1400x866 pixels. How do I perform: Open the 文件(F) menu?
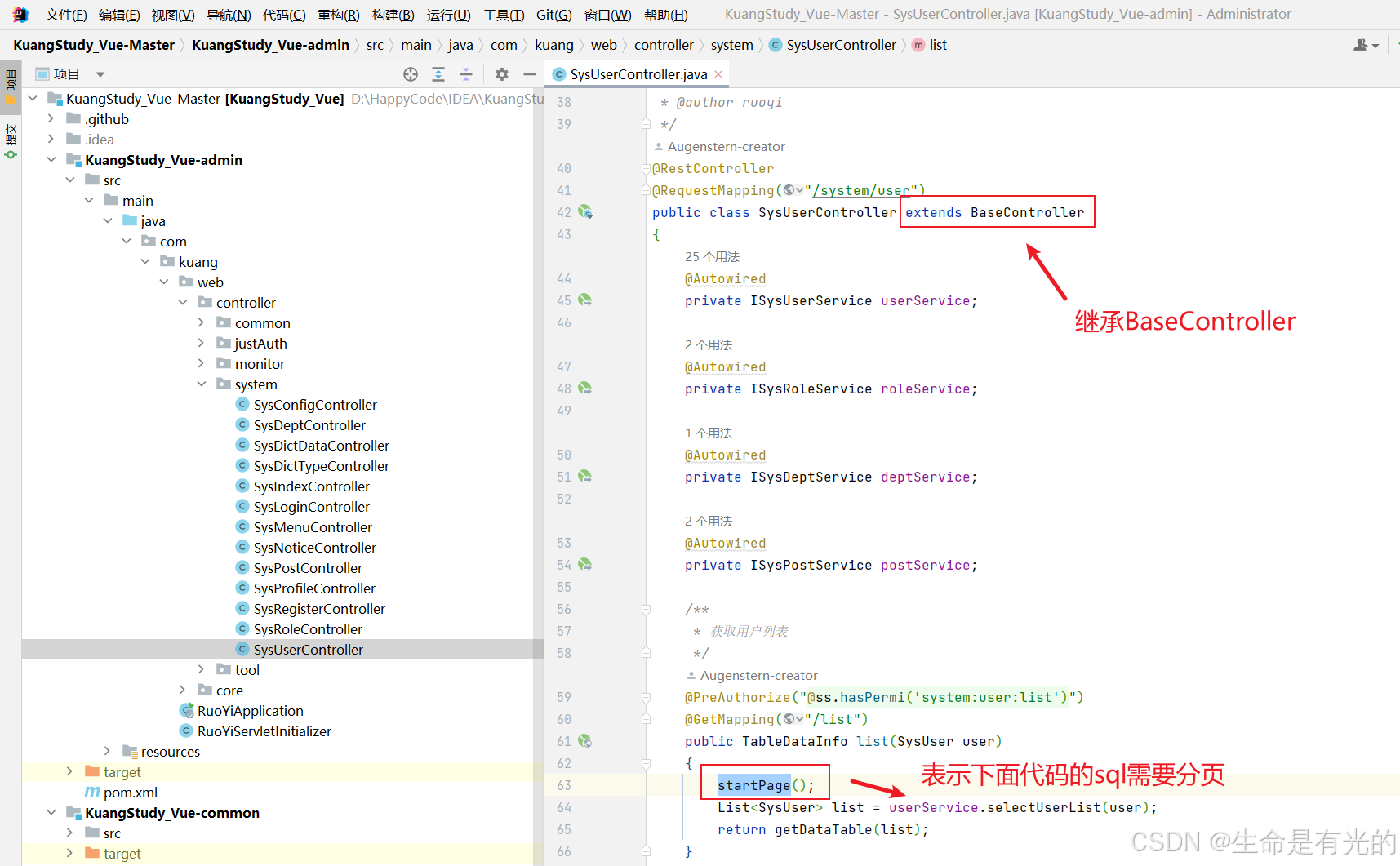pyautogui.click(x=66, y=15)
